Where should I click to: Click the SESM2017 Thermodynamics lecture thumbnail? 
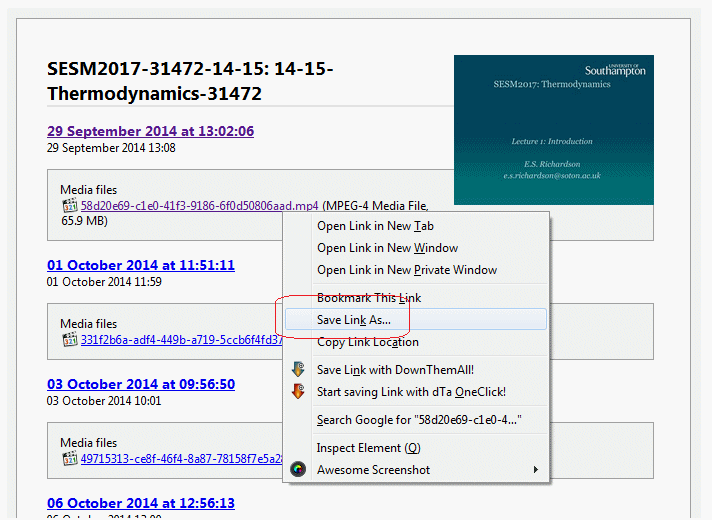[x=553, y=130]
